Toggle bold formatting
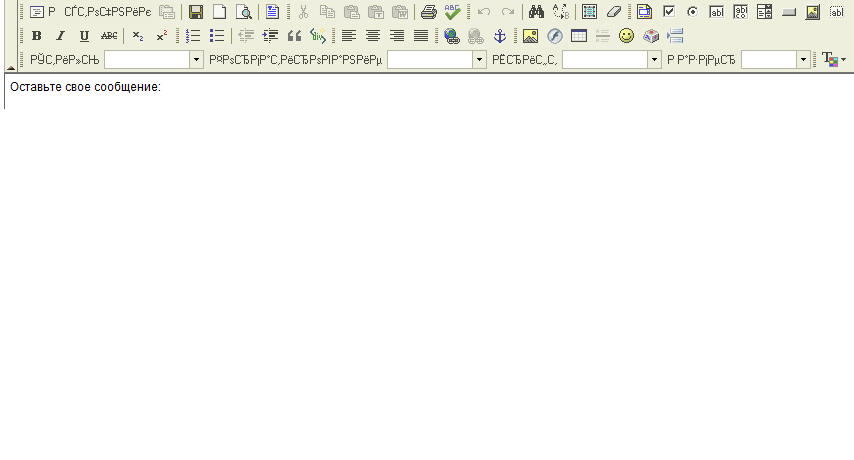The height and width of the screenshot is (460, 854). tap(37, 36)
